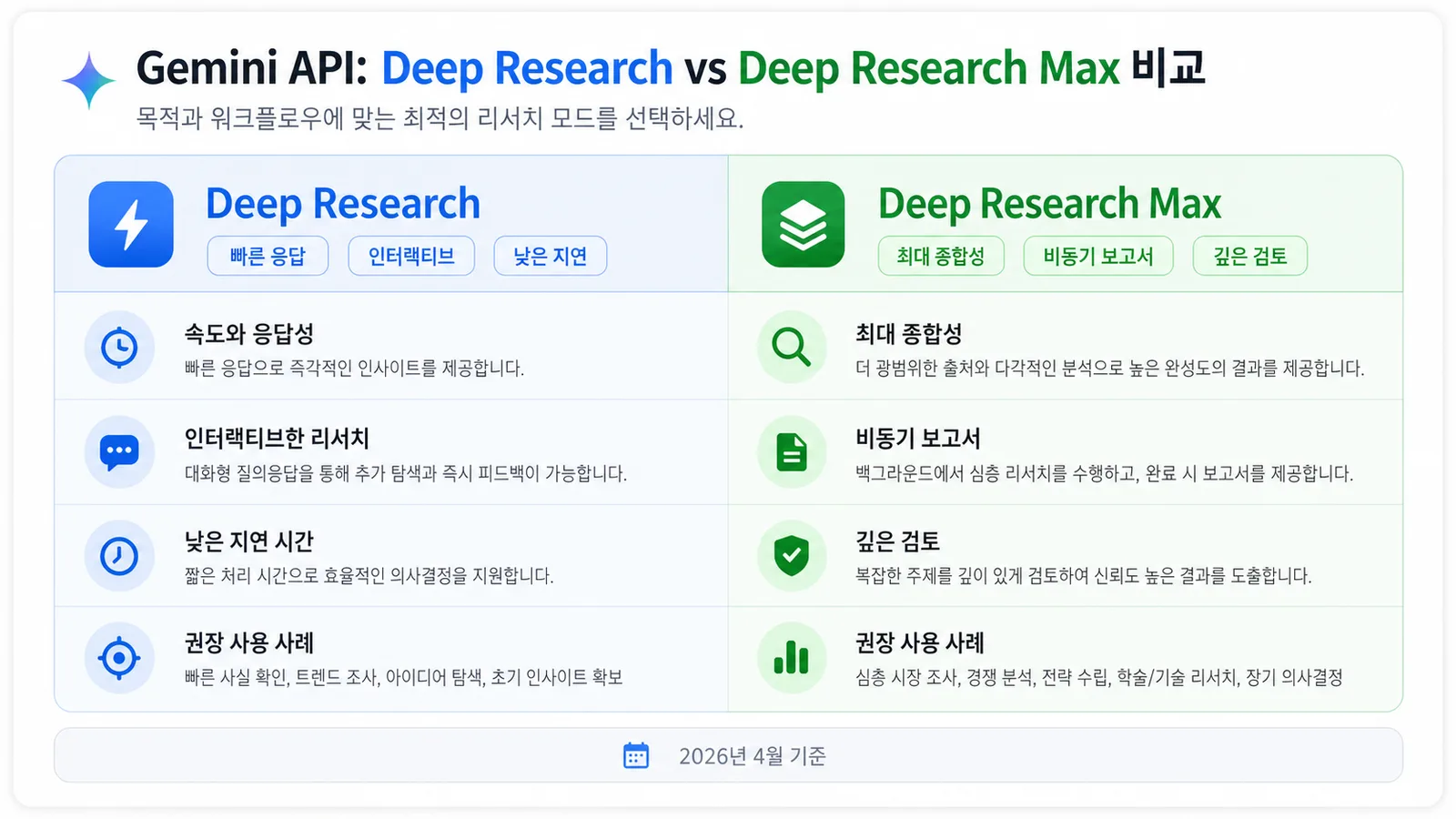The width and height of the screenshot is (1456, 819).
Task: Click the 백그라운드에서 심층 리서치를 수행하고 description
Action: (x=1105, y=473)
